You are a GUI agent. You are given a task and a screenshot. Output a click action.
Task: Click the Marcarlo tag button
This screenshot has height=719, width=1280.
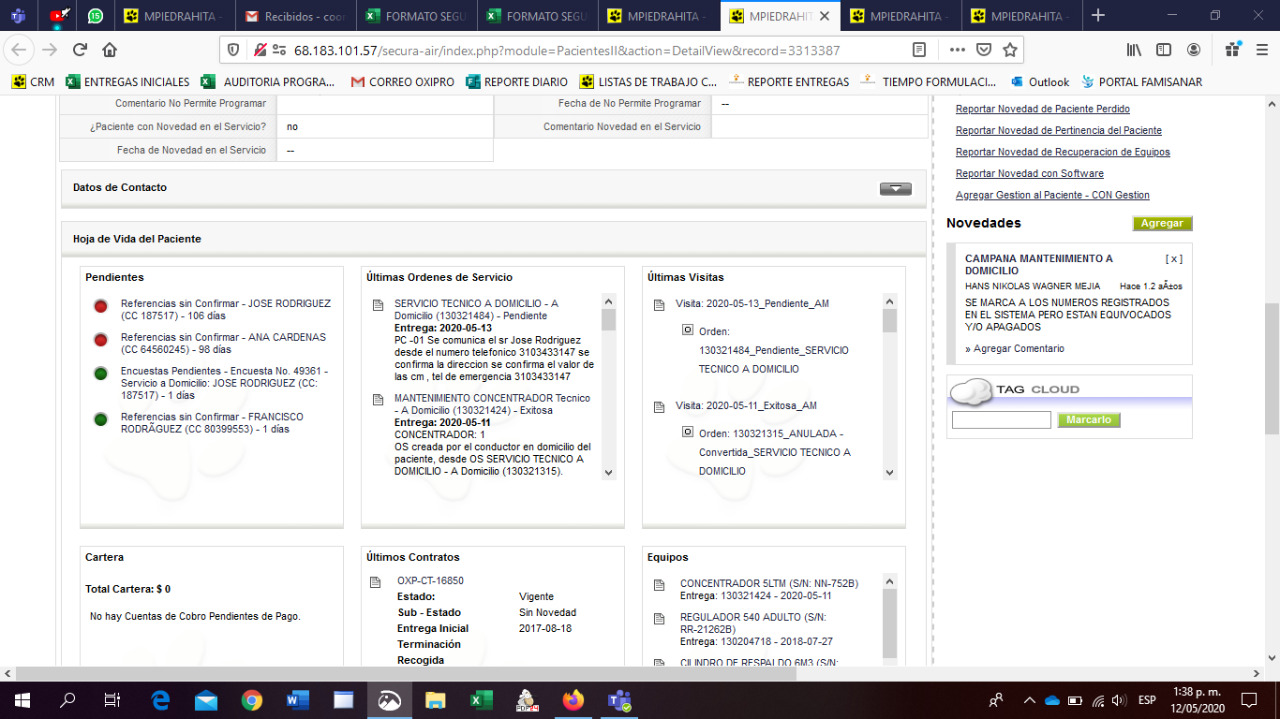(1089, 420)
